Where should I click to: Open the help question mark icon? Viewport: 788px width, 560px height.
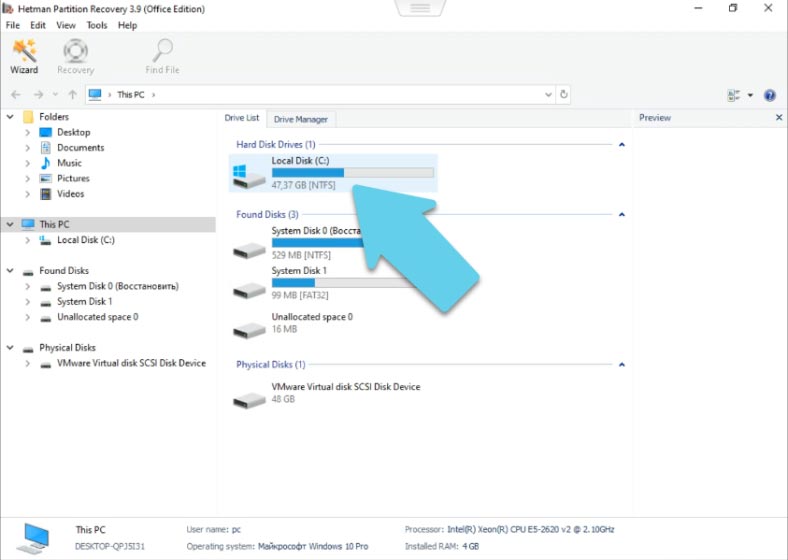tap(769, 95)
